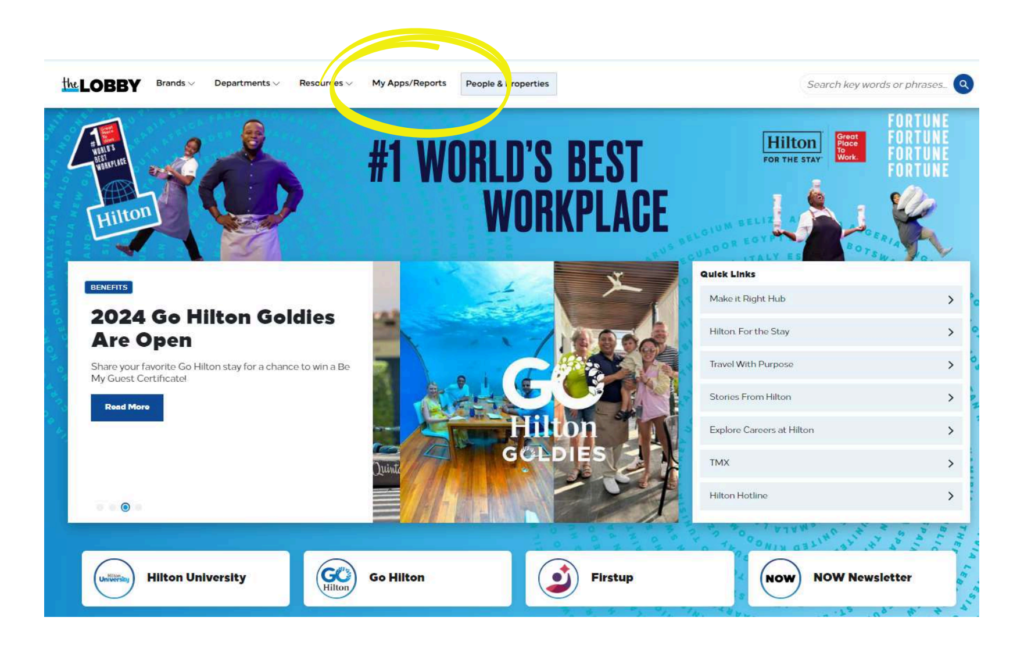Select the fourth carousel slide dot
1024x646 pixels.
coord(138,507)
